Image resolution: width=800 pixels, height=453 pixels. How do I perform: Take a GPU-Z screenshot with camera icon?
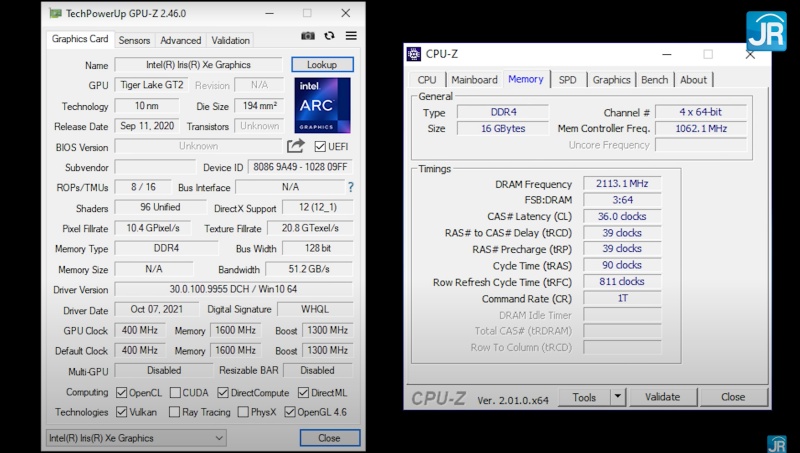pyautogui.click(x=308, y=36)
